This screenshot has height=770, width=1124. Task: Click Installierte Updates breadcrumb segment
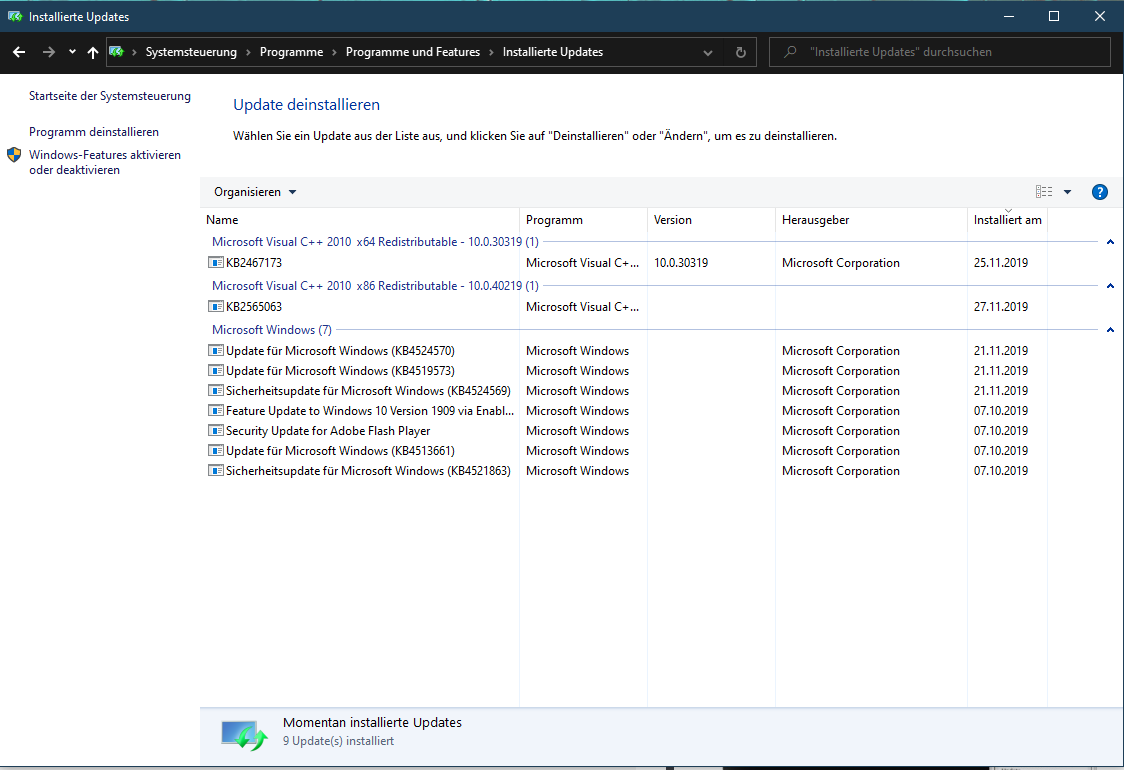click(x=553, y=52)
